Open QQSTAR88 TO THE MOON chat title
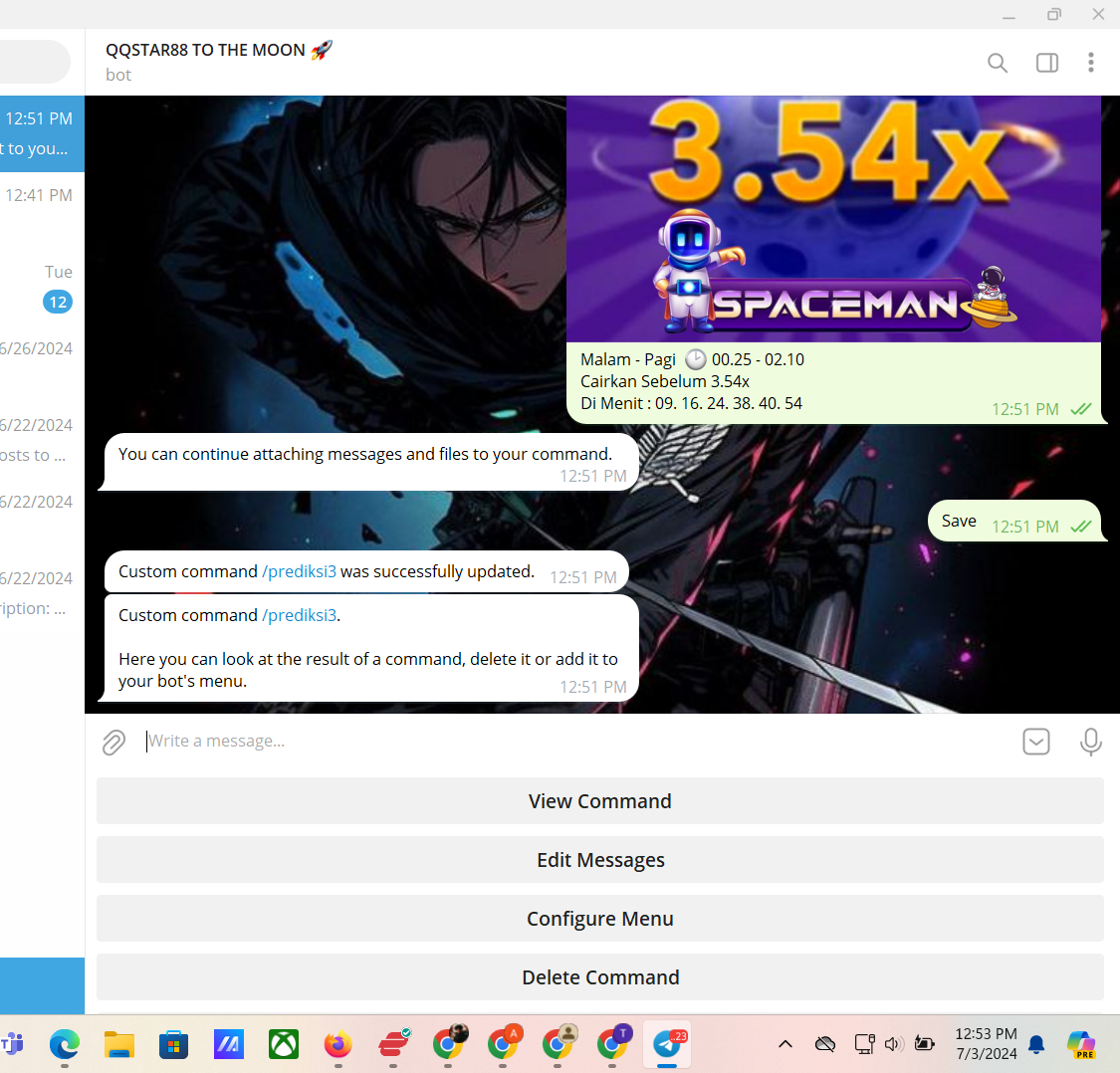The image size is (1120, 1073). (x=219, y=50)
